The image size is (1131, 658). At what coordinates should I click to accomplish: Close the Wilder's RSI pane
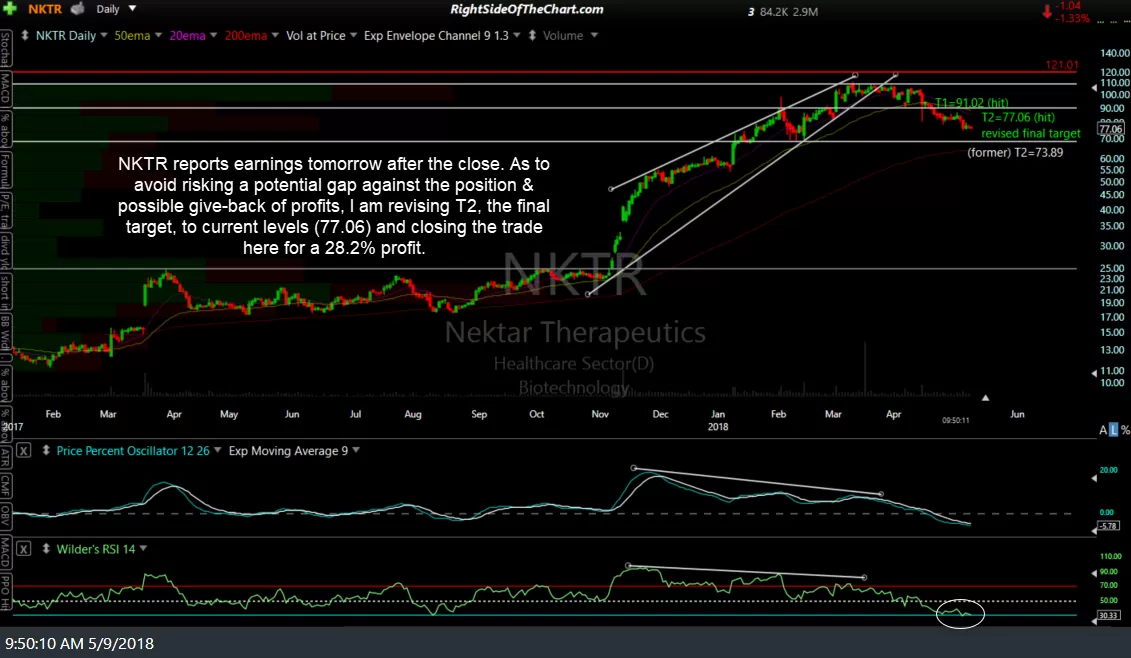pyautogui.click(x=24, y=549)
